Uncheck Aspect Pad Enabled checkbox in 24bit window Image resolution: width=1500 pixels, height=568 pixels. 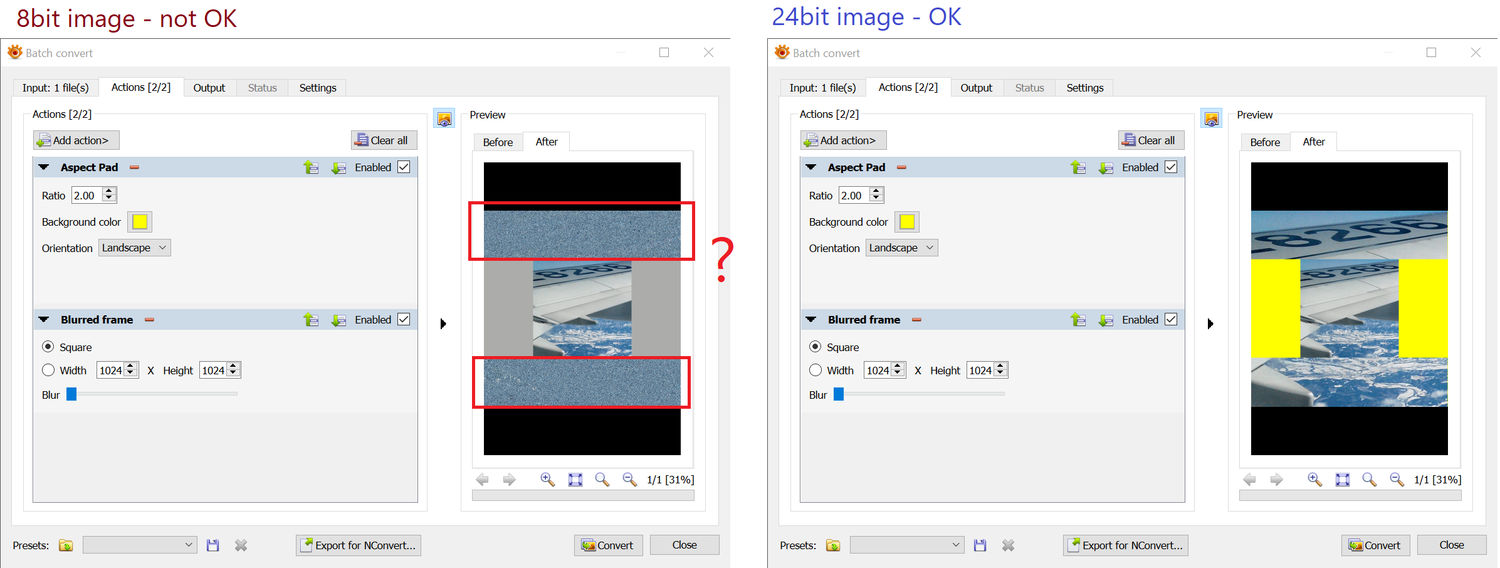(x=1171, y=167)
